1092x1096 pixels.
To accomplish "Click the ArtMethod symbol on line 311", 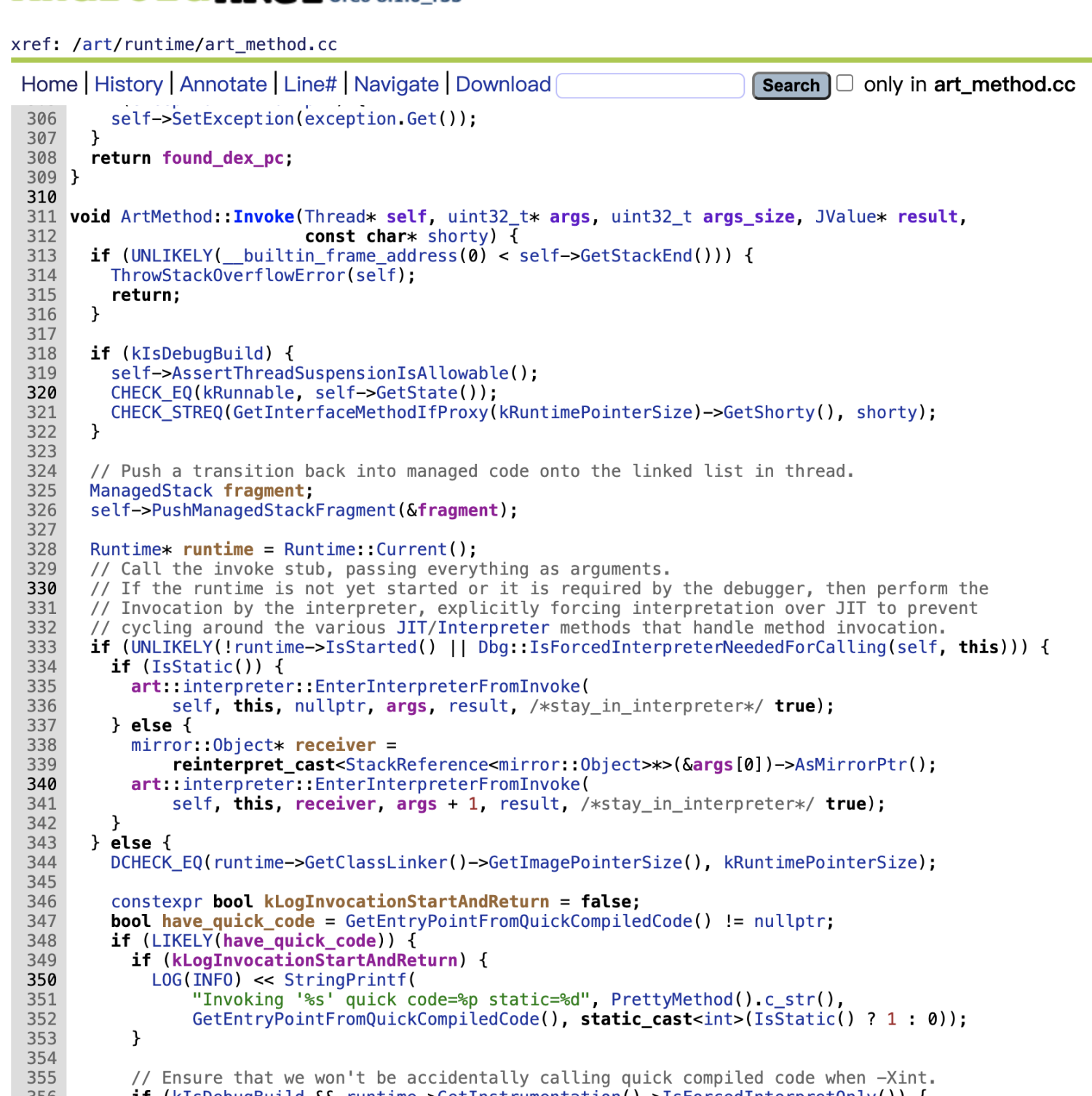I will pyautogui.click(x=167, y=217).
